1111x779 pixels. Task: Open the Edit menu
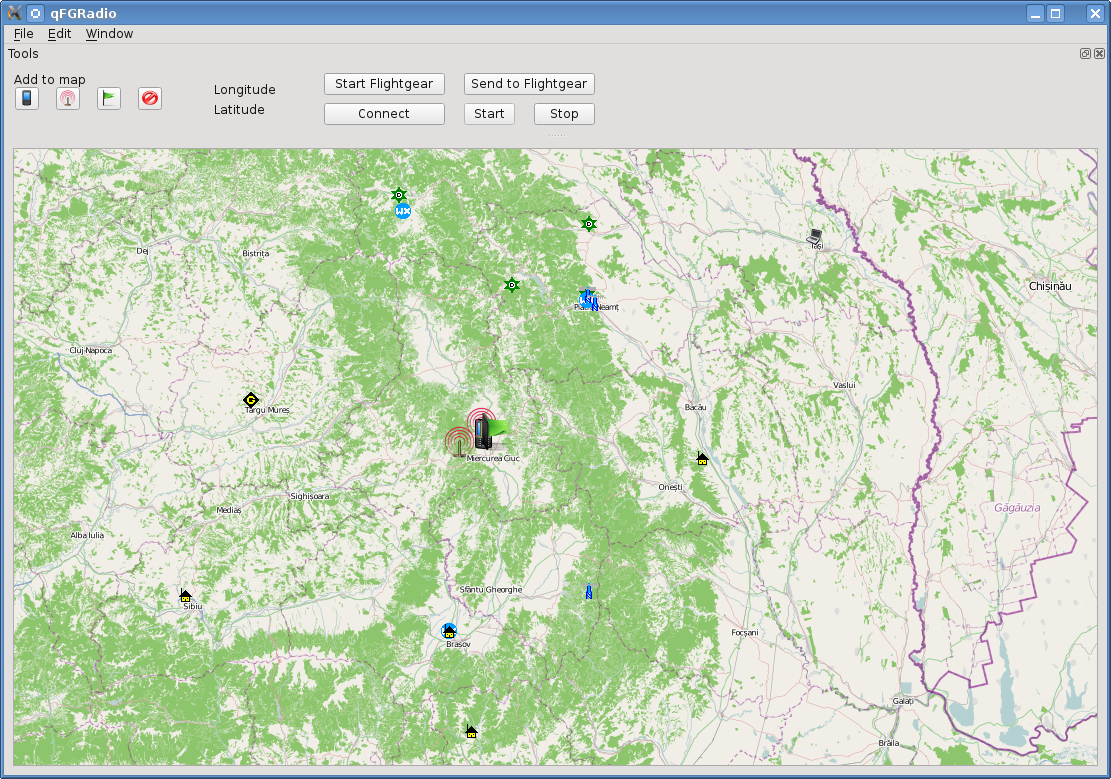60,33
